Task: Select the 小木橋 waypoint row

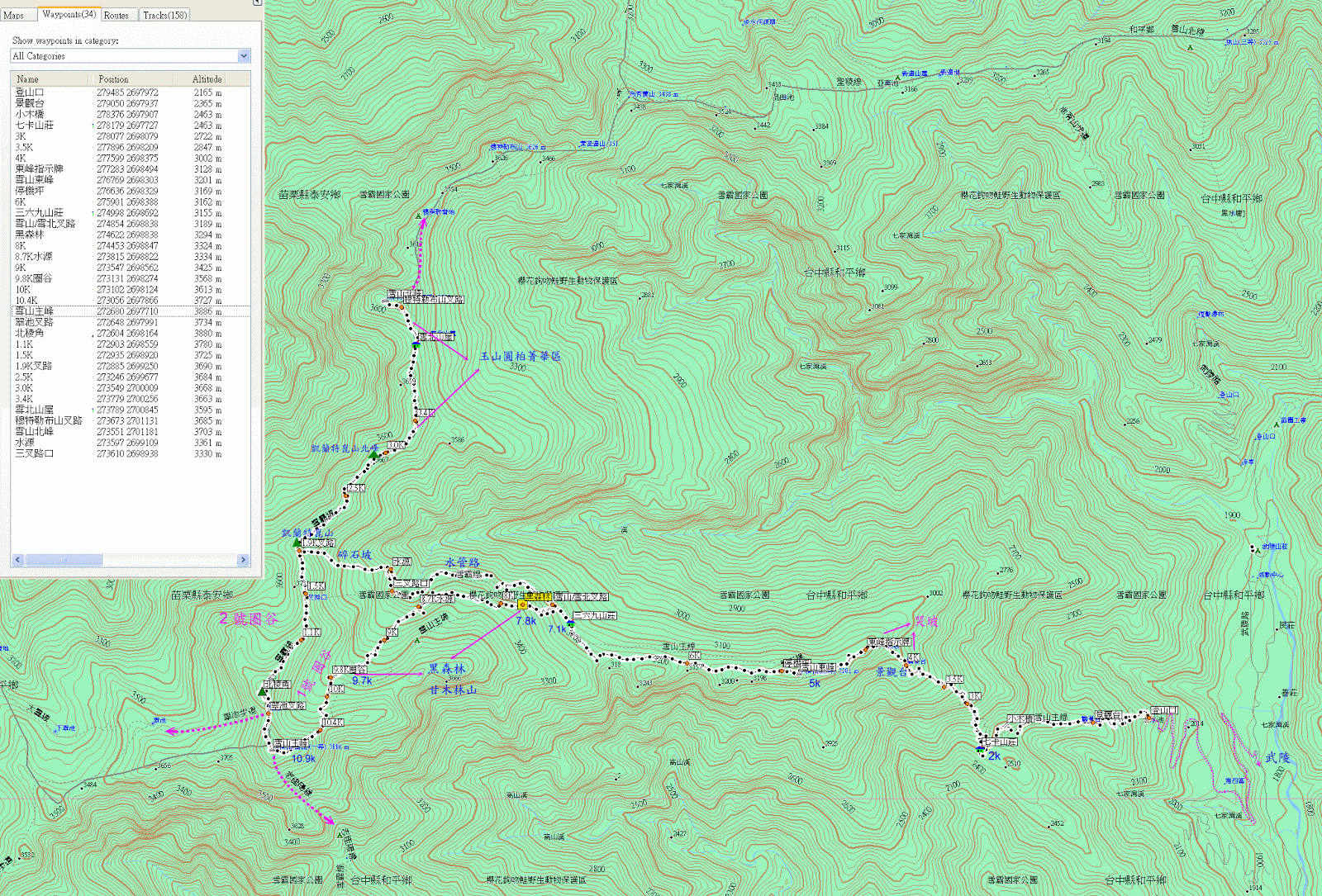Action: [131, 115]
